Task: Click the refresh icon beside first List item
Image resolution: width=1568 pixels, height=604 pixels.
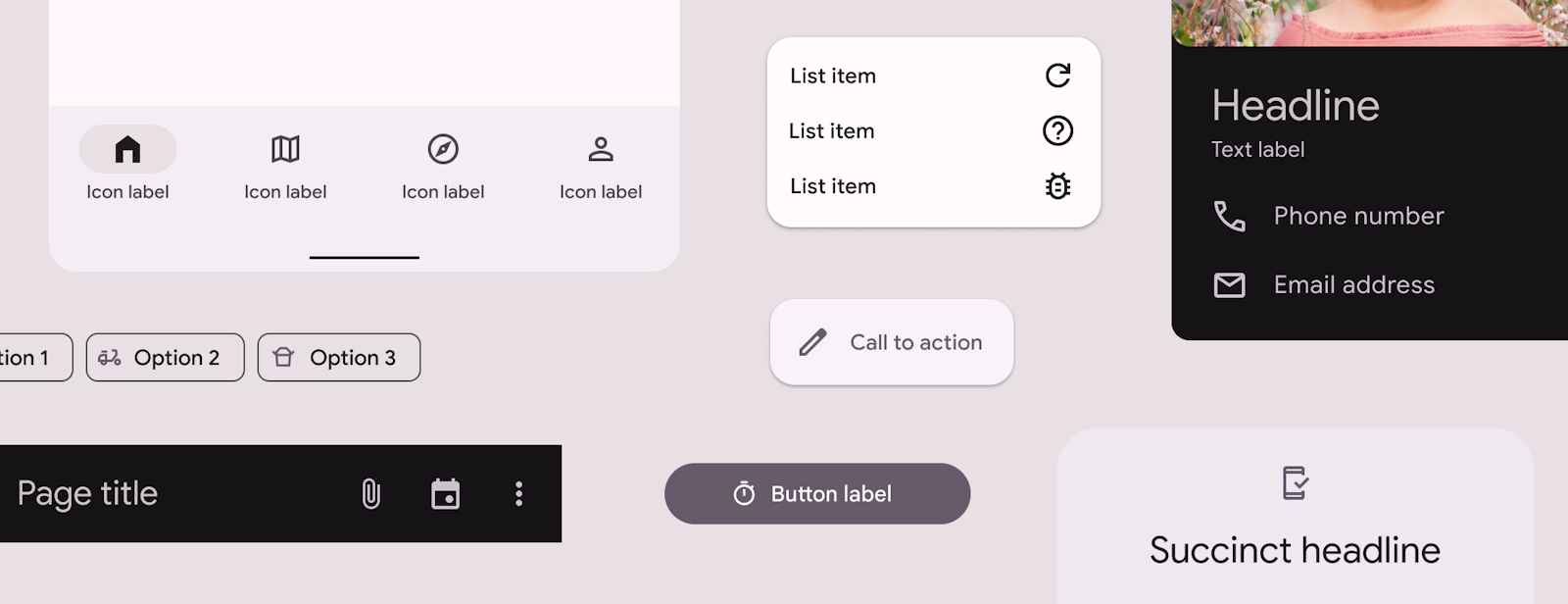Action: pyautogui.click(x=1058, y=75)
